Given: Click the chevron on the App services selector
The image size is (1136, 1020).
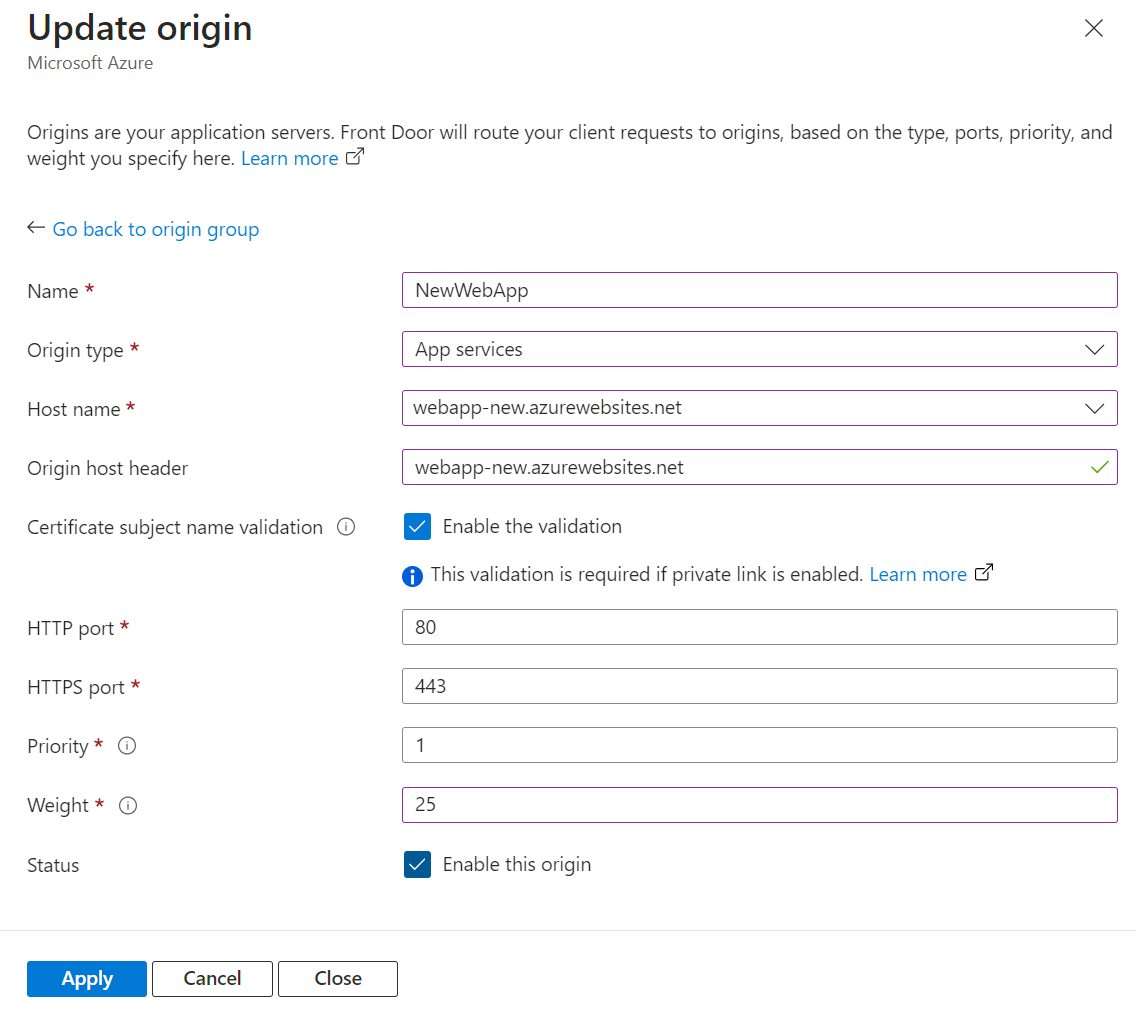Looking at the screenshot, I should point(1097,349).
